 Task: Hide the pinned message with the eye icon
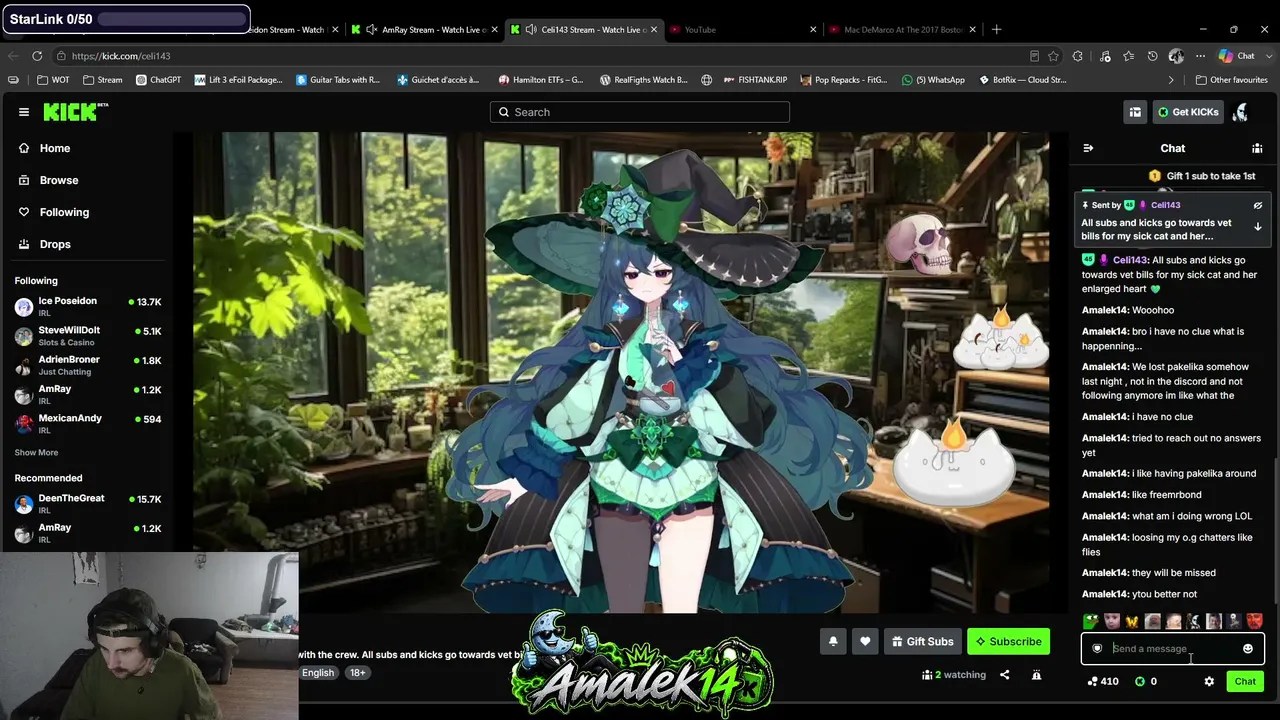point(1258,205)
